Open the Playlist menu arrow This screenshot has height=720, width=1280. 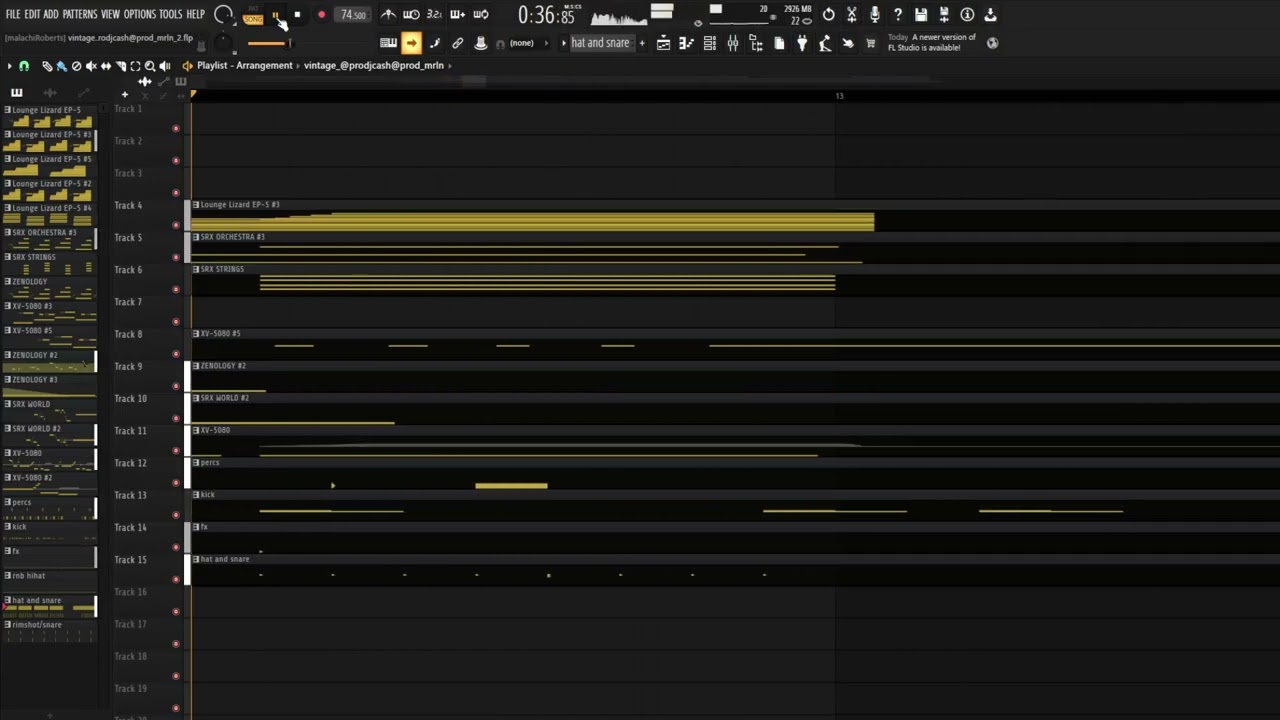point(9,66)
